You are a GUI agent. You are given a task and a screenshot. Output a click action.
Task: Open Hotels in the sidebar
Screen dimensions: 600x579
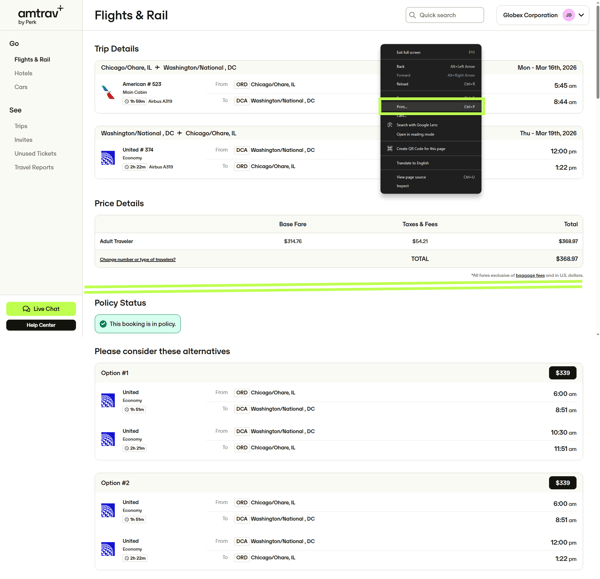[x=23, y=73]
